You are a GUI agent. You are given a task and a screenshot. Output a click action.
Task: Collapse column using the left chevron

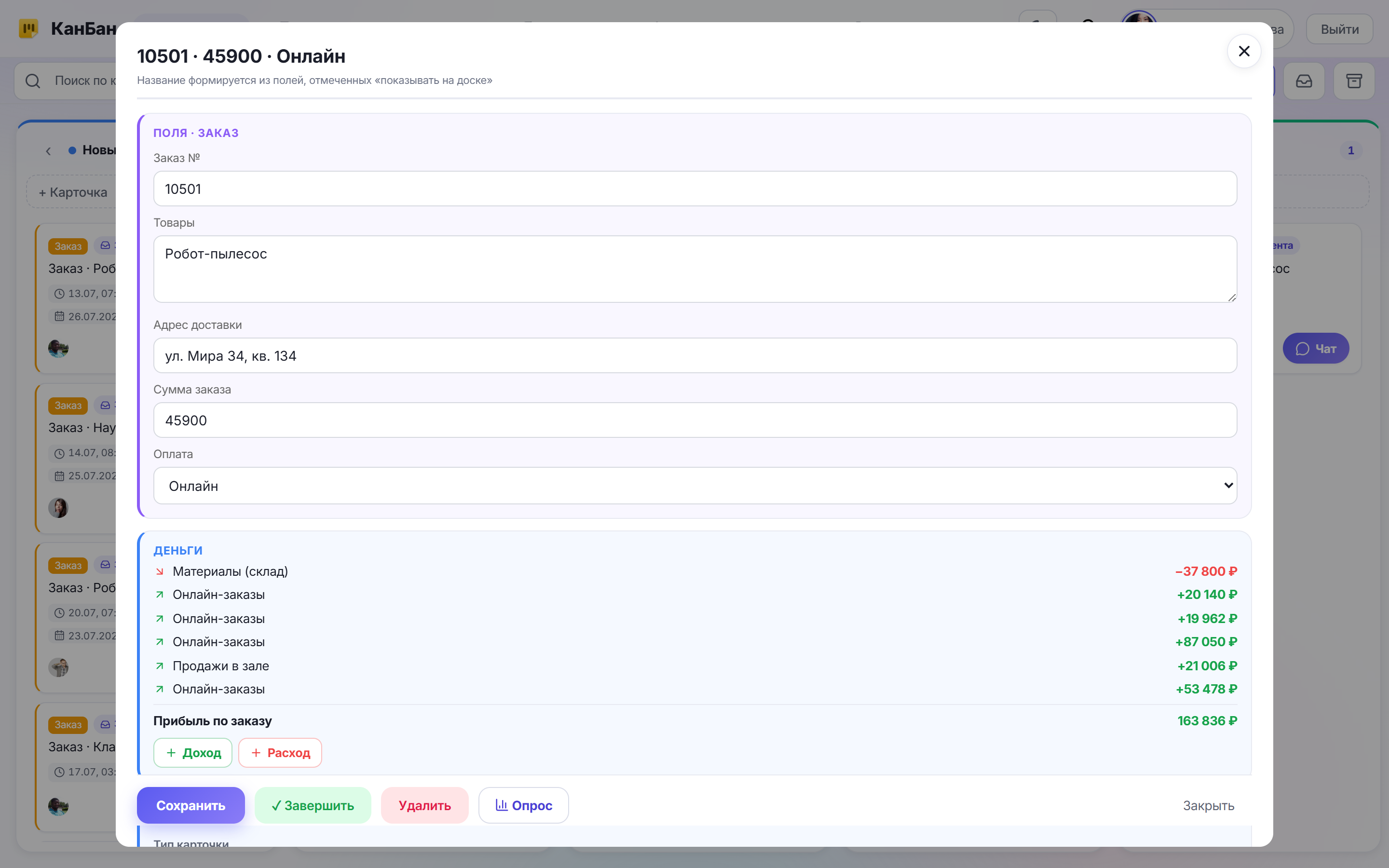pyautogui.click(x=48, y=150)
